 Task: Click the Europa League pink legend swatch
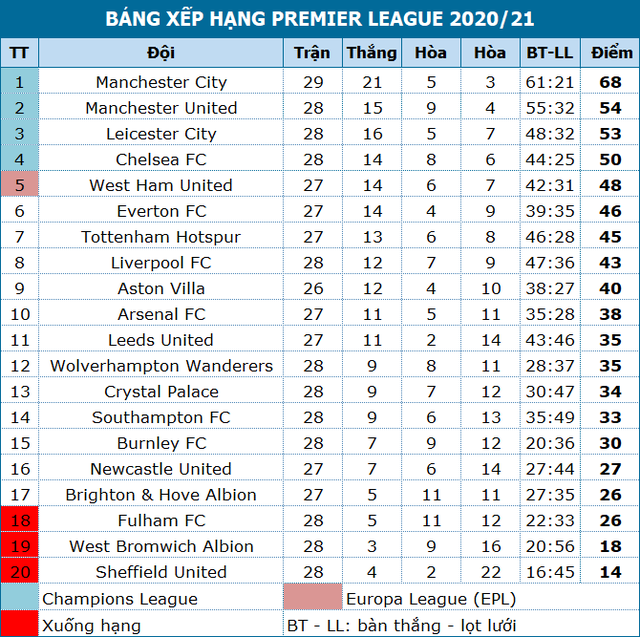pos(312,598)
